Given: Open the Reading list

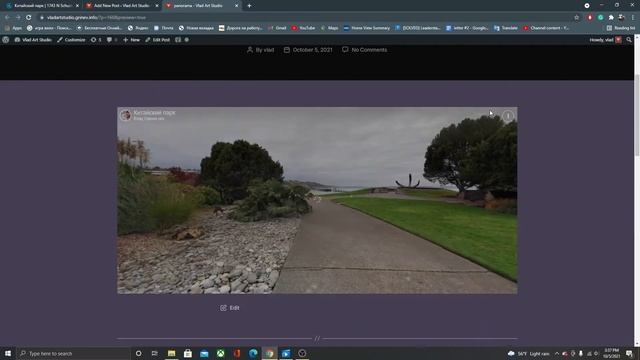Looking at the screenshot, I should tap(621, 28).
